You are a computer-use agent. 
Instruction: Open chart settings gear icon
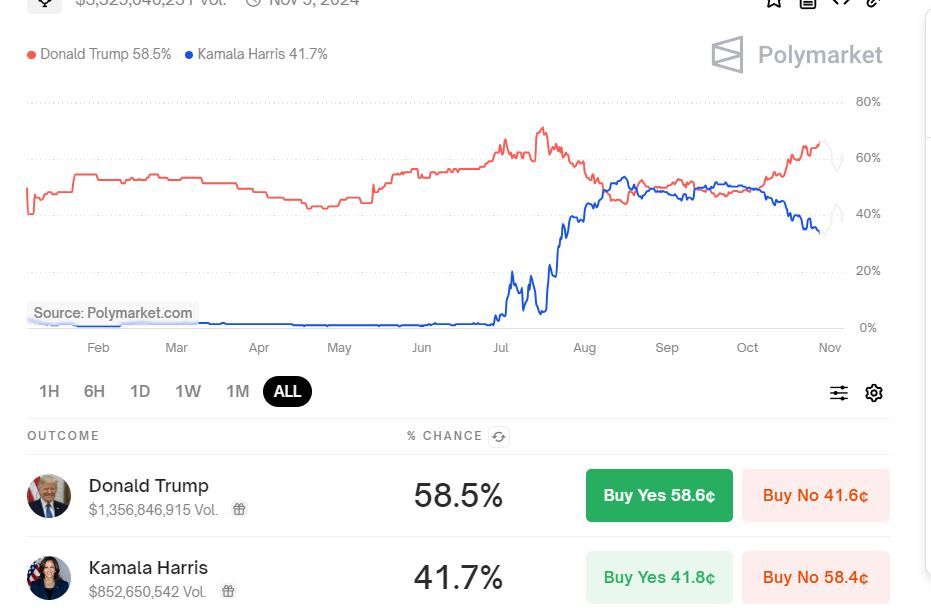tap(874, 393)
